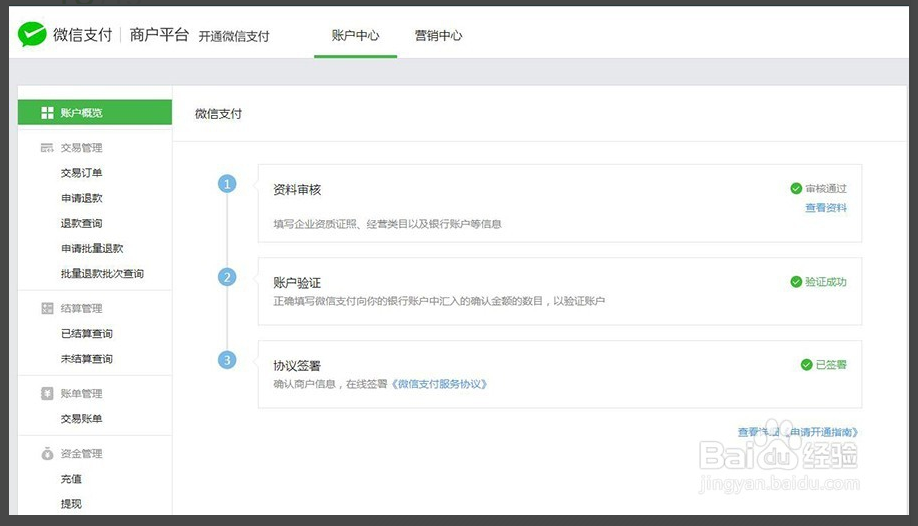Switch to the 营销中心 tab
The image size is (918, 526).
438,36
